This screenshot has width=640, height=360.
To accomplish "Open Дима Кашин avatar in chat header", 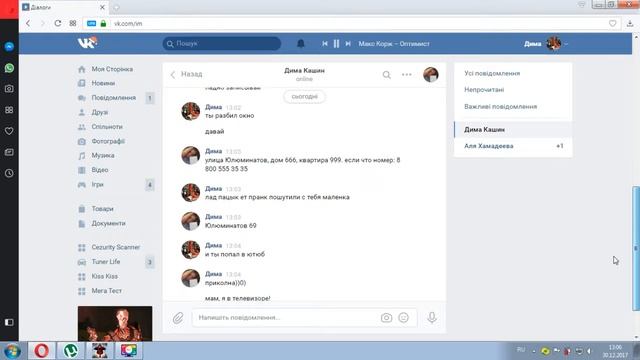I will tap(431, 74).
